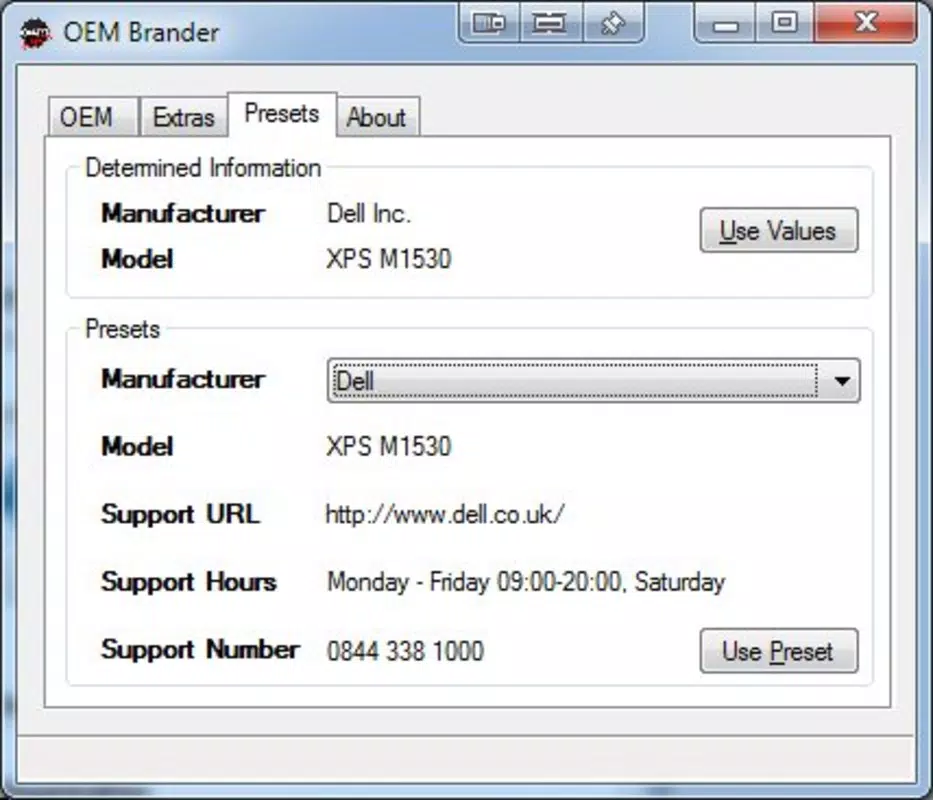Switch to the OEM tab

pos(93,117)
